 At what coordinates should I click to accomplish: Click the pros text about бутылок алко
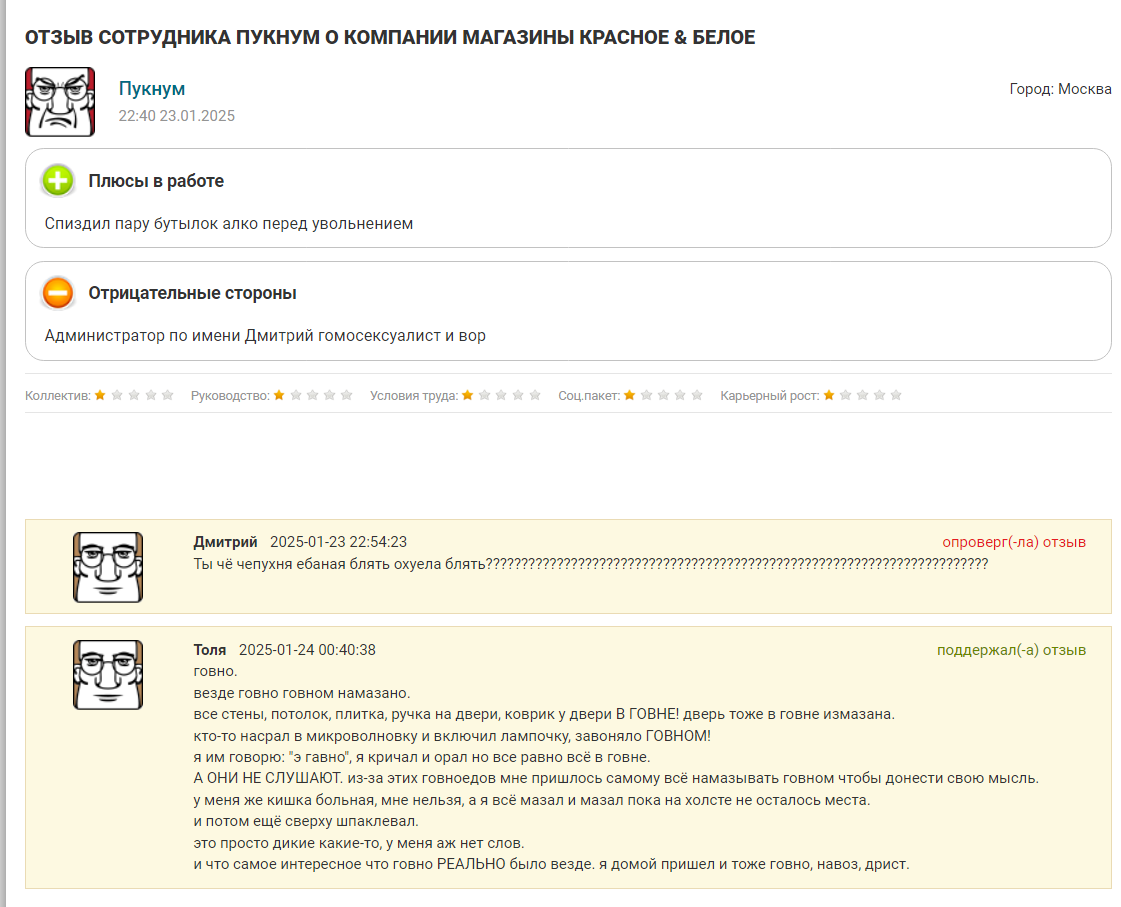[229, 224]
